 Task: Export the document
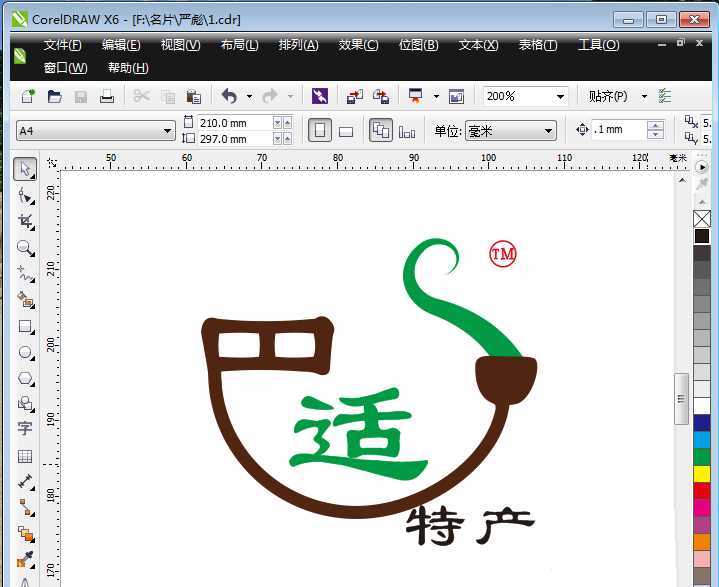pyautogui.click(x=381, y=96)
